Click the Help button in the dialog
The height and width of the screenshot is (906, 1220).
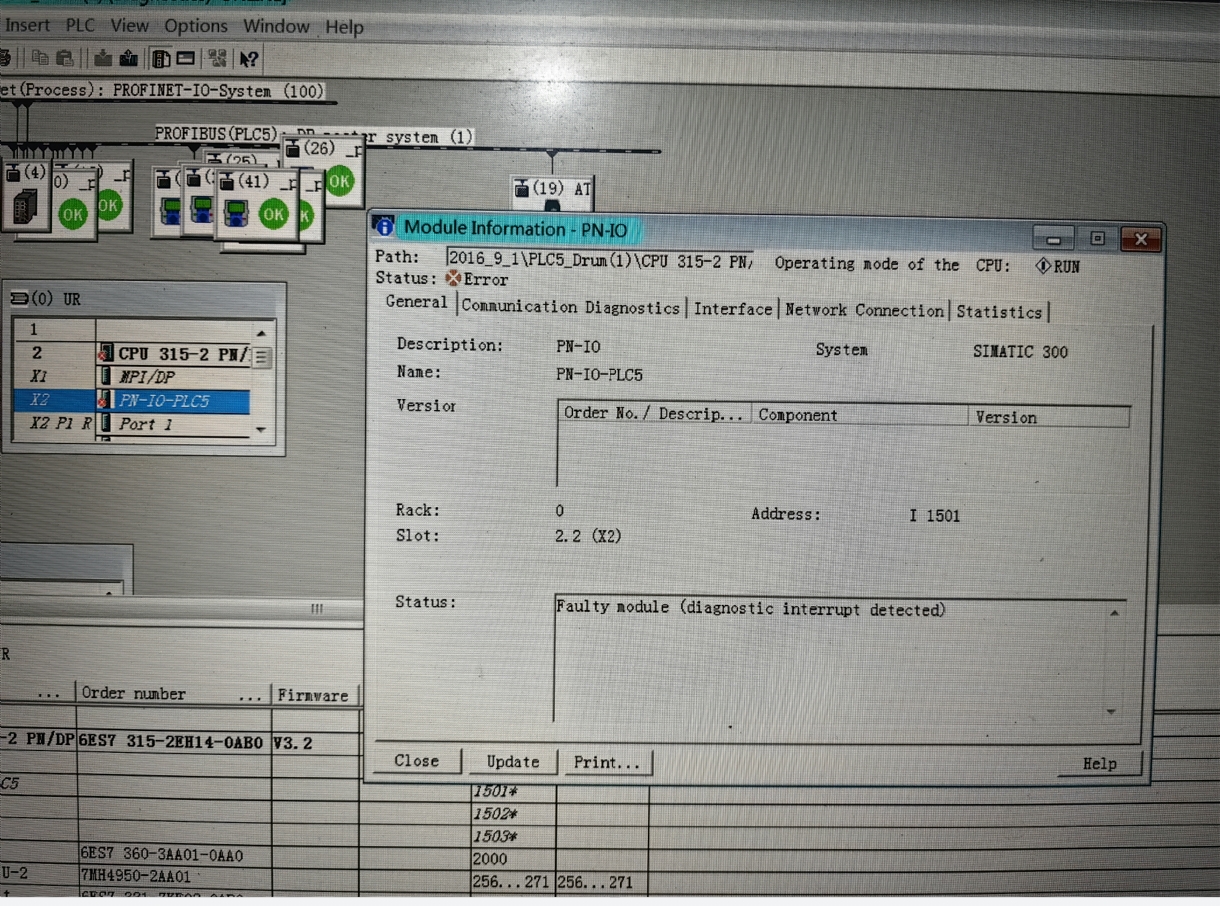click(1099, 764)
